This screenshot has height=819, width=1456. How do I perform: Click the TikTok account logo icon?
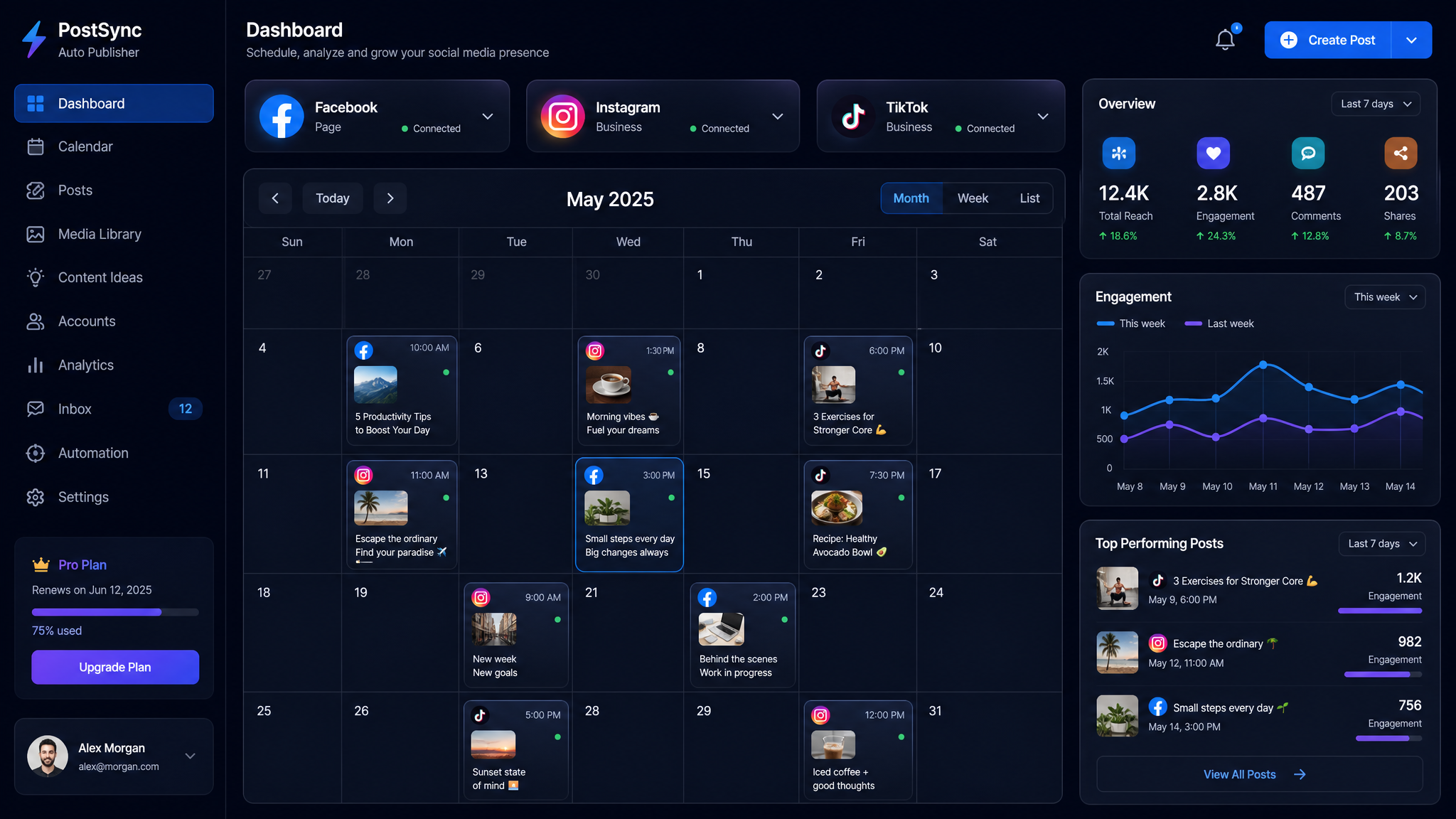click(x=852, y=116)
